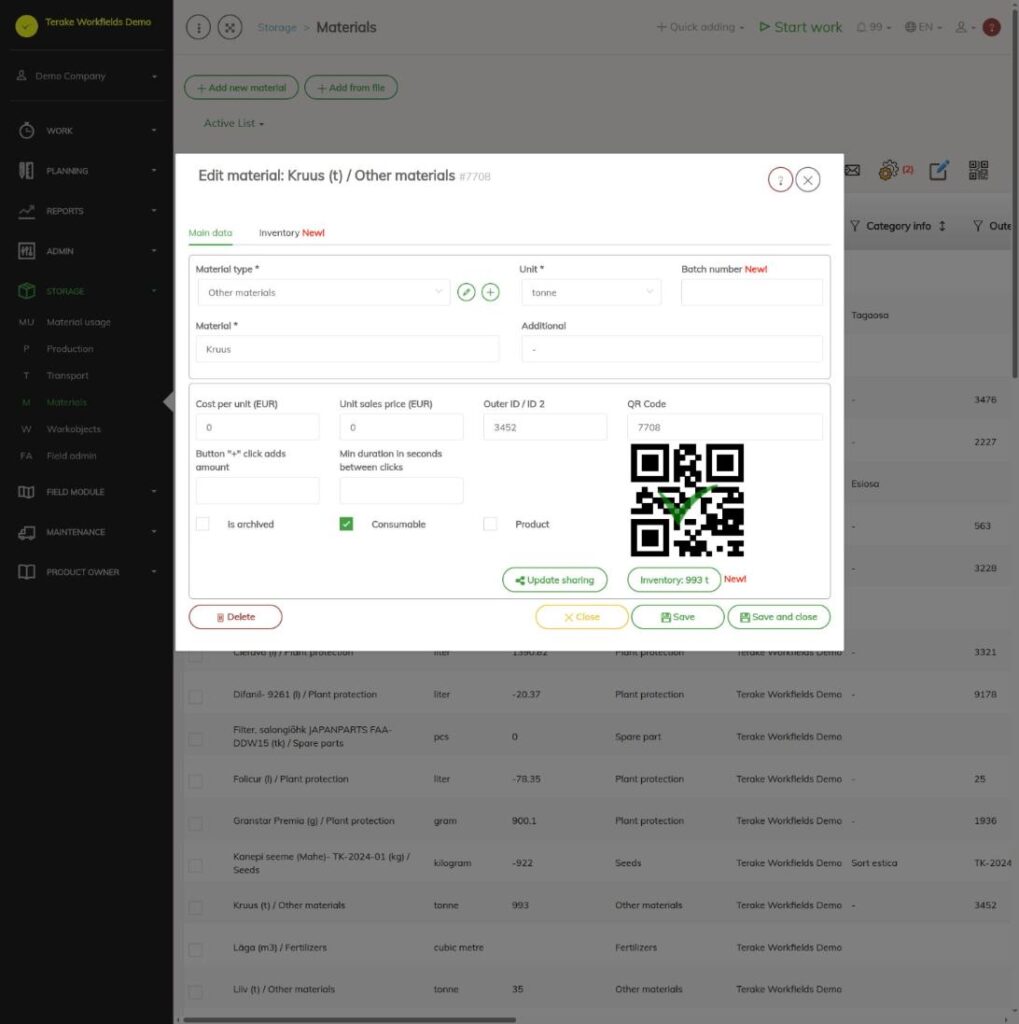Screen dimensions: 1019x1024
Task: Click the Reports chart icon in sidebar
Action: (x=26, y=211)
